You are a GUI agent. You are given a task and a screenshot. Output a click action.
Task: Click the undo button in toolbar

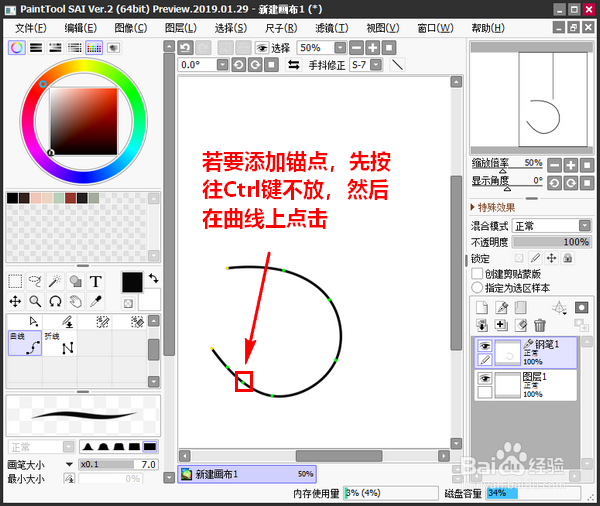186,48
